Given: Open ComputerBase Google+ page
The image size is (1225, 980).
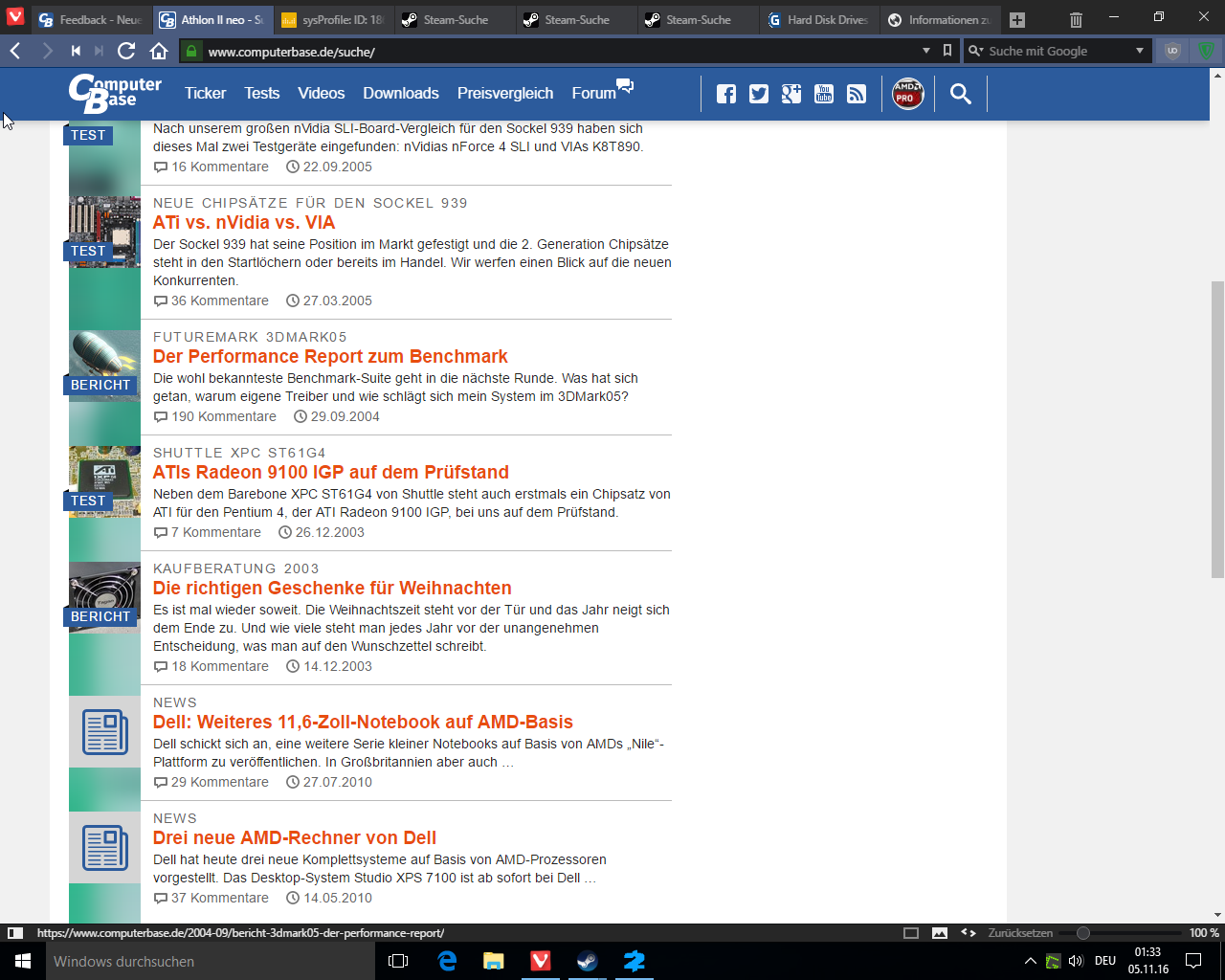Looking at the screenshot, I should (791, 93).
